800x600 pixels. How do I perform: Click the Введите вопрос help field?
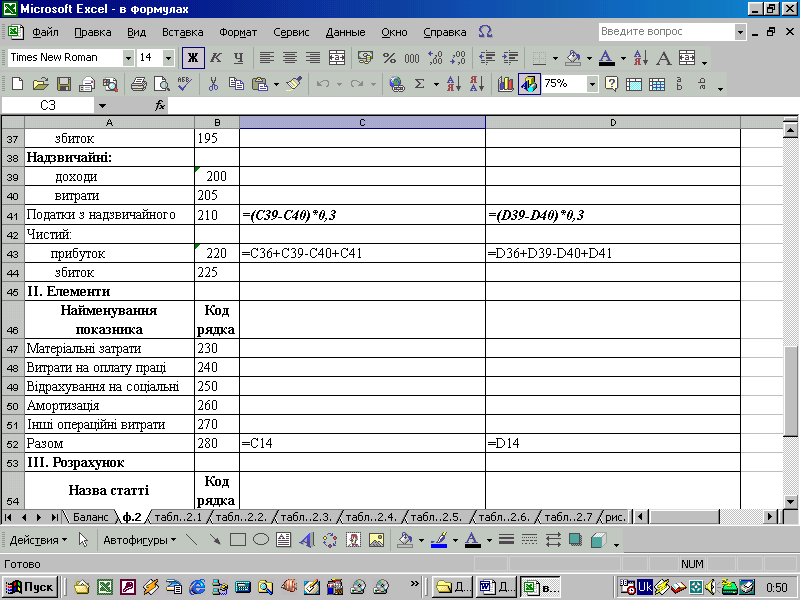667,32
